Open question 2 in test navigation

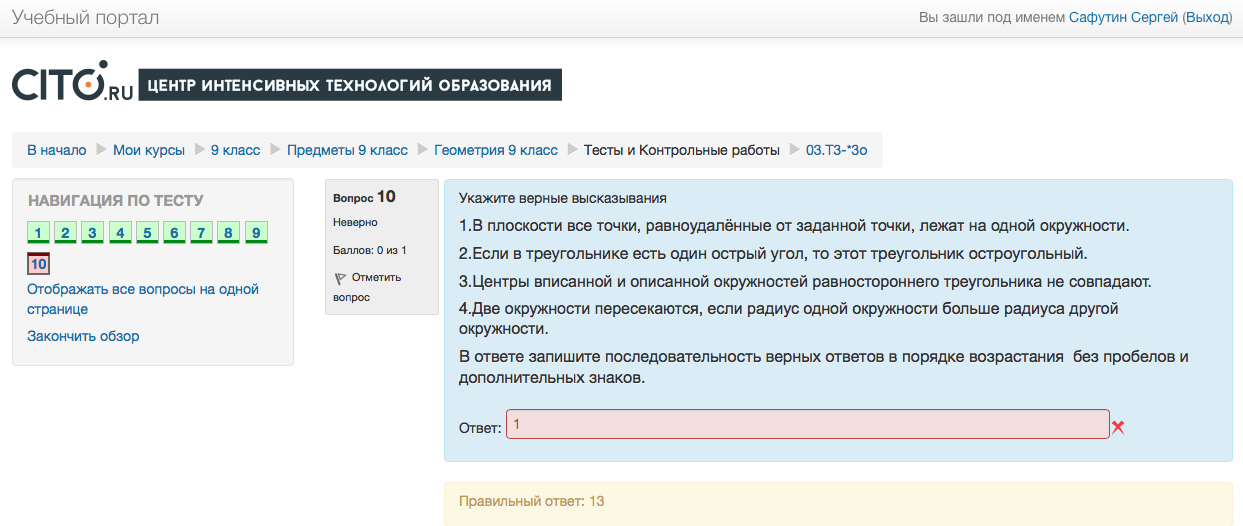point(66,233)
